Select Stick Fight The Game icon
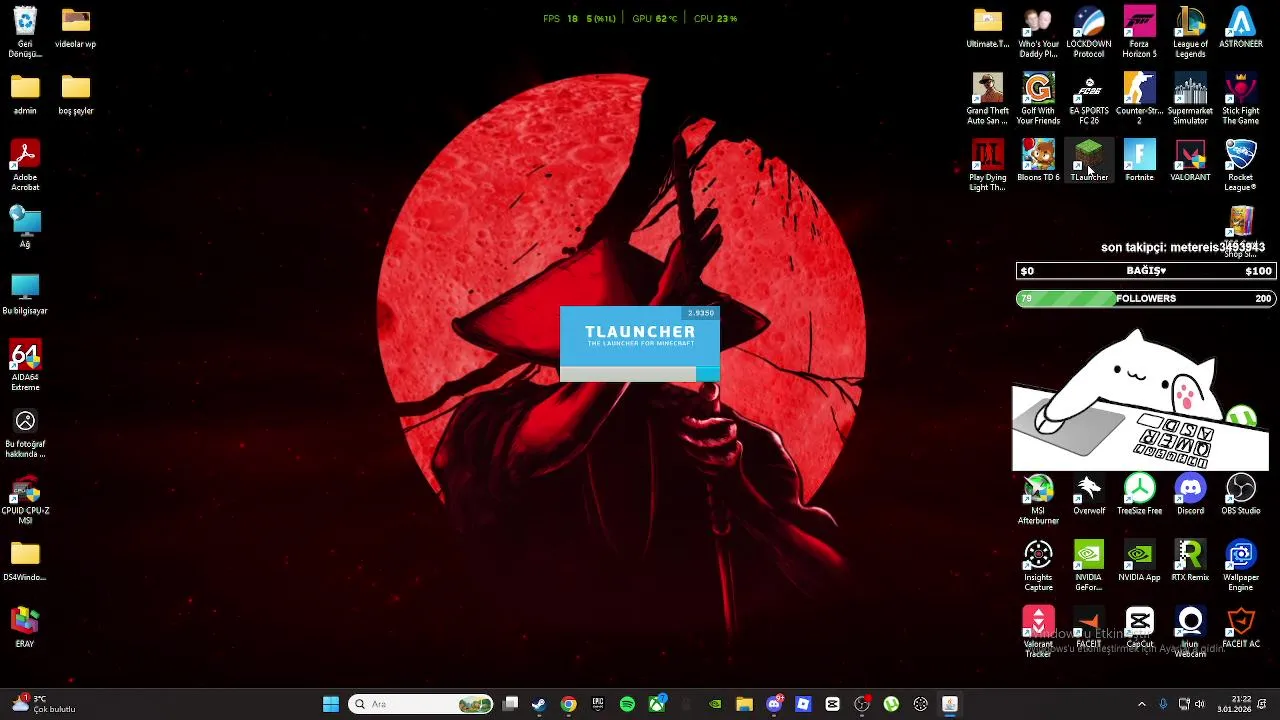 pyautogui.click(x=1241, y=99)
